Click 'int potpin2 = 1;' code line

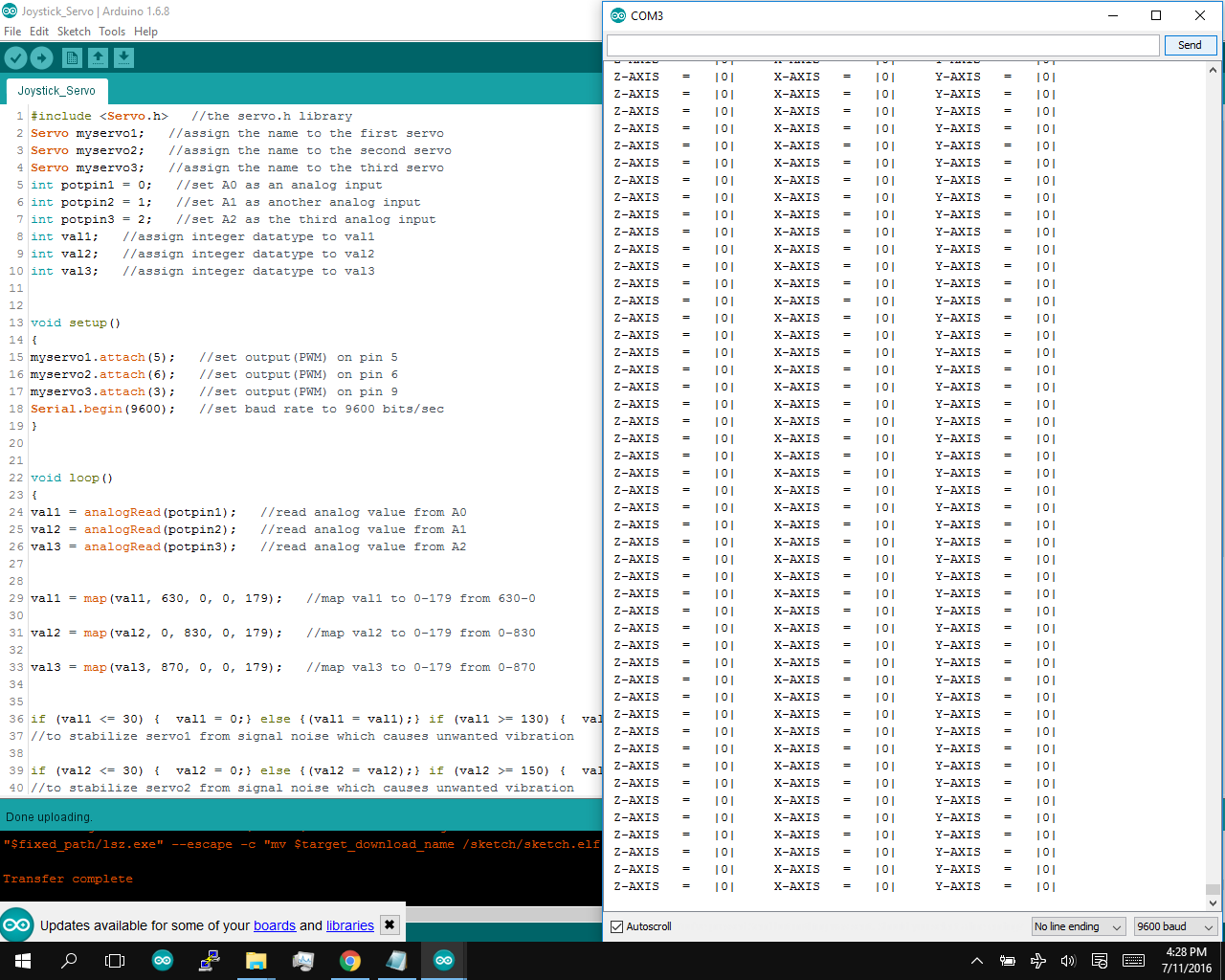point(92,202)
